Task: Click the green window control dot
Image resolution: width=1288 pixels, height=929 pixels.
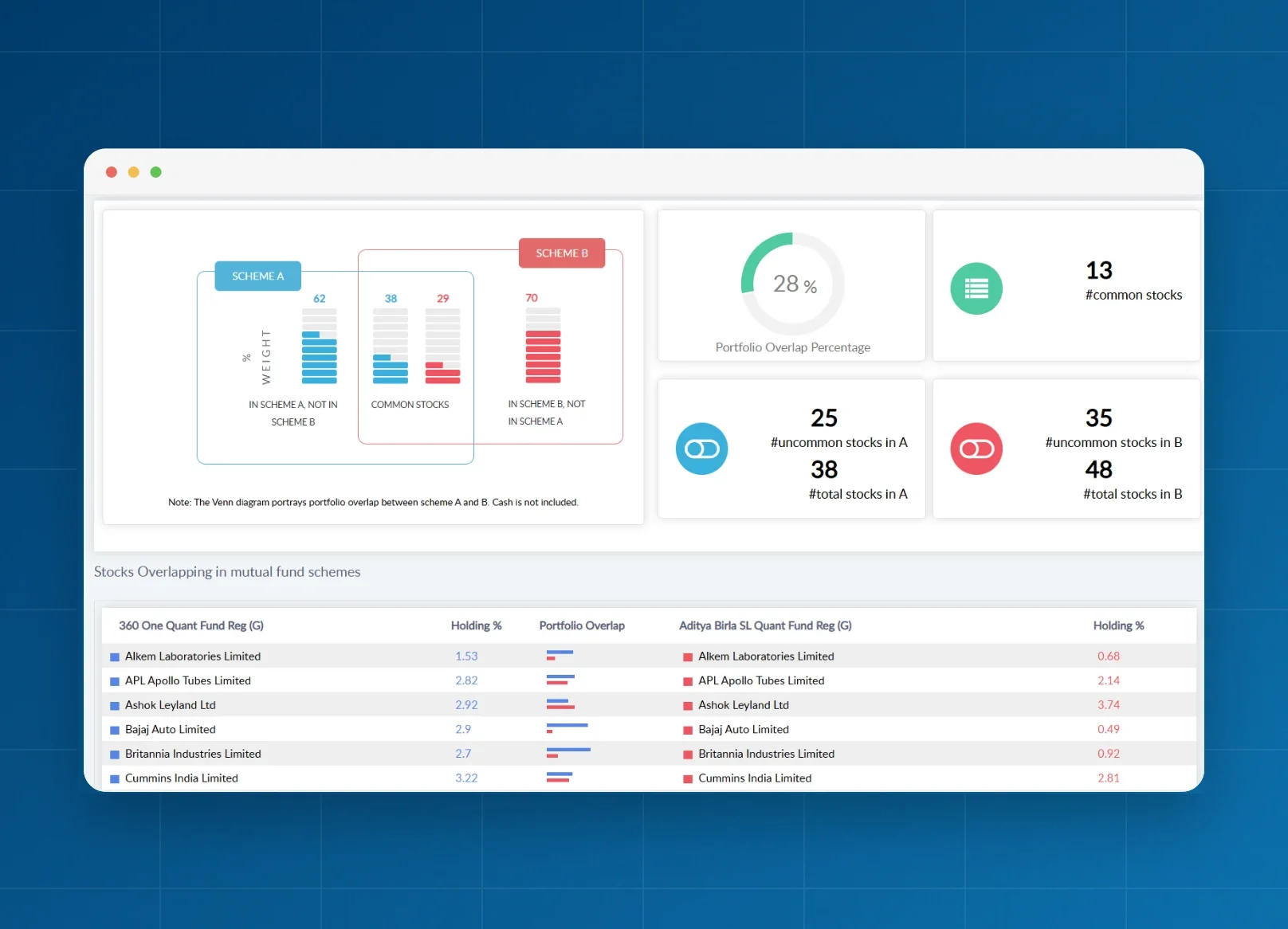Action: click(x=156, y=172)
